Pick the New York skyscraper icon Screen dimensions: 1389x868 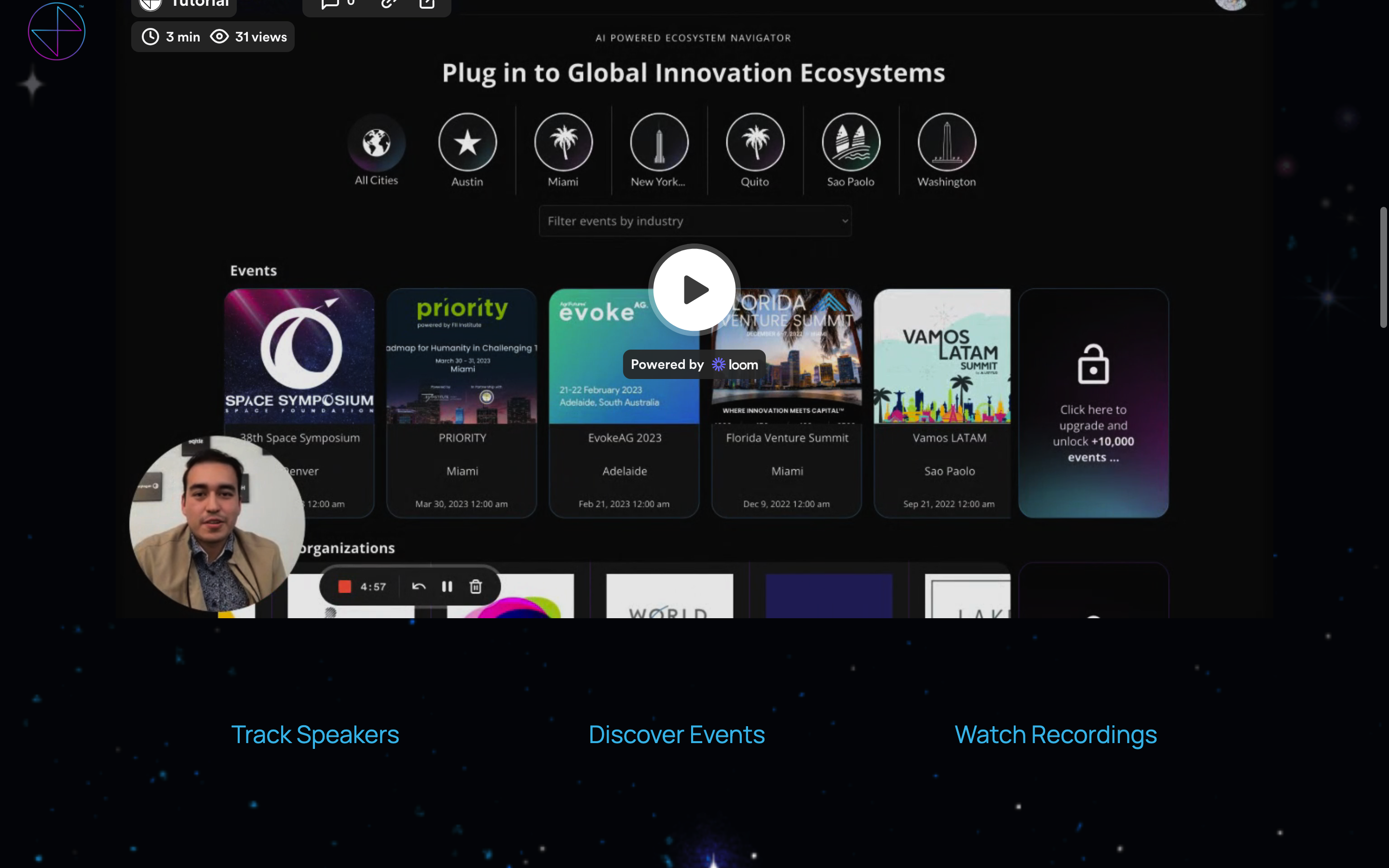(x=659, y=142)
